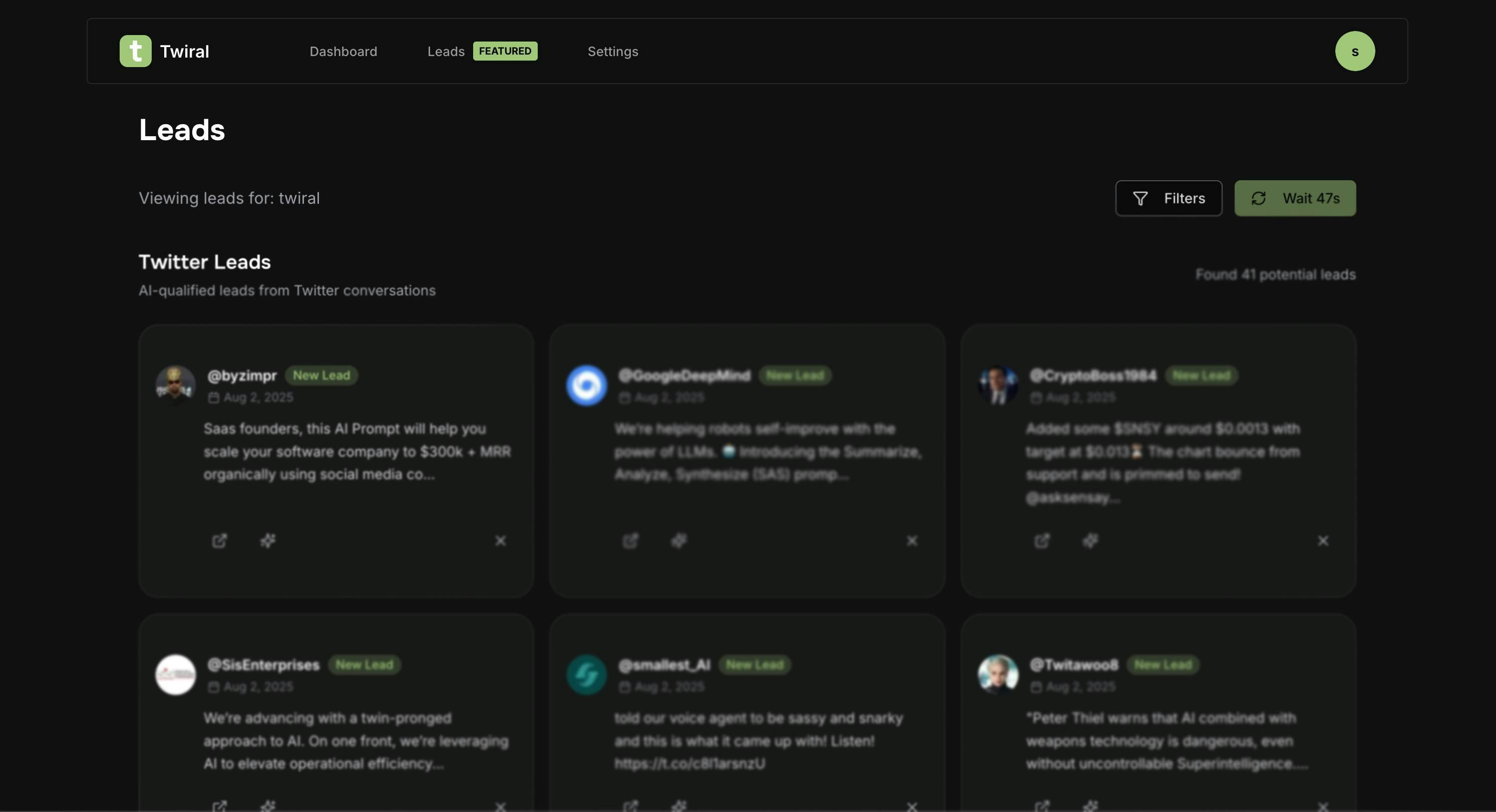1496x812 pixels.
Task: Click the @SisEnterprises profile avatar
Action: click(175, 674)
